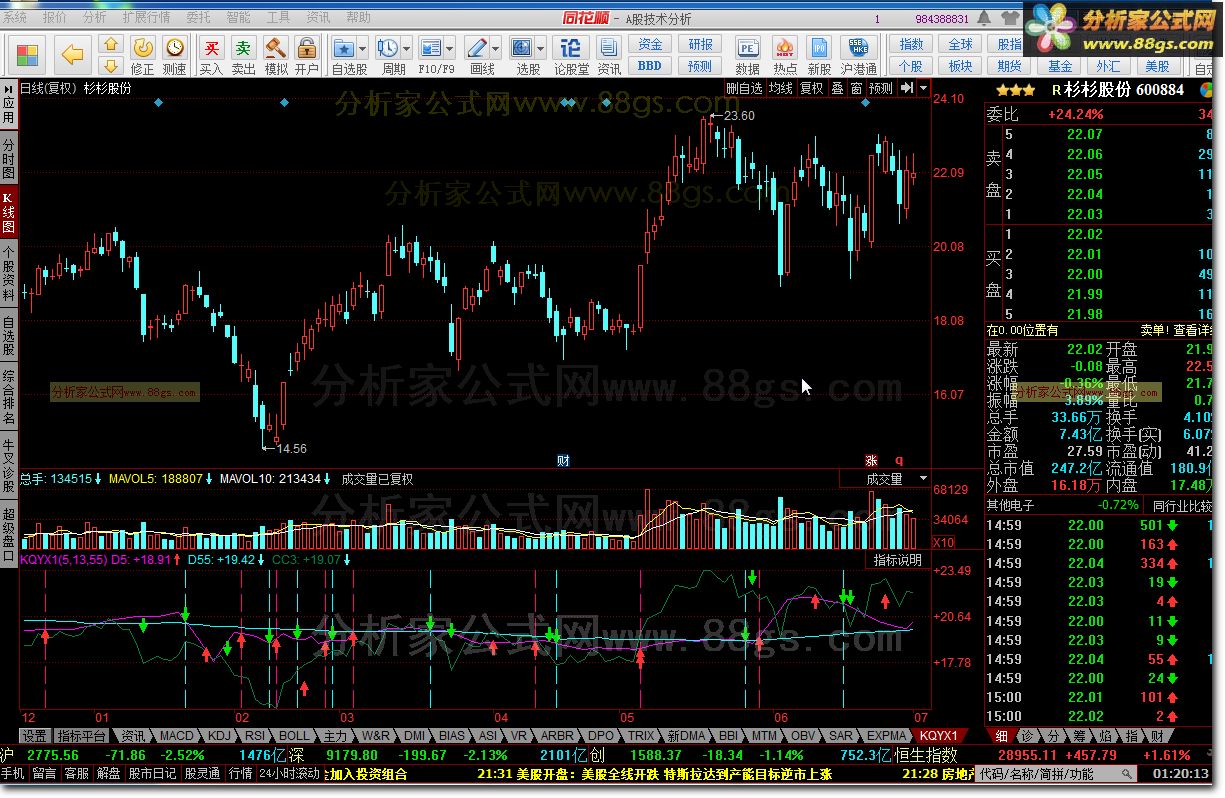Screen dimensions: 1225x798
Task: Toggle the 窗 window option
Action: [x=856, y=88]
